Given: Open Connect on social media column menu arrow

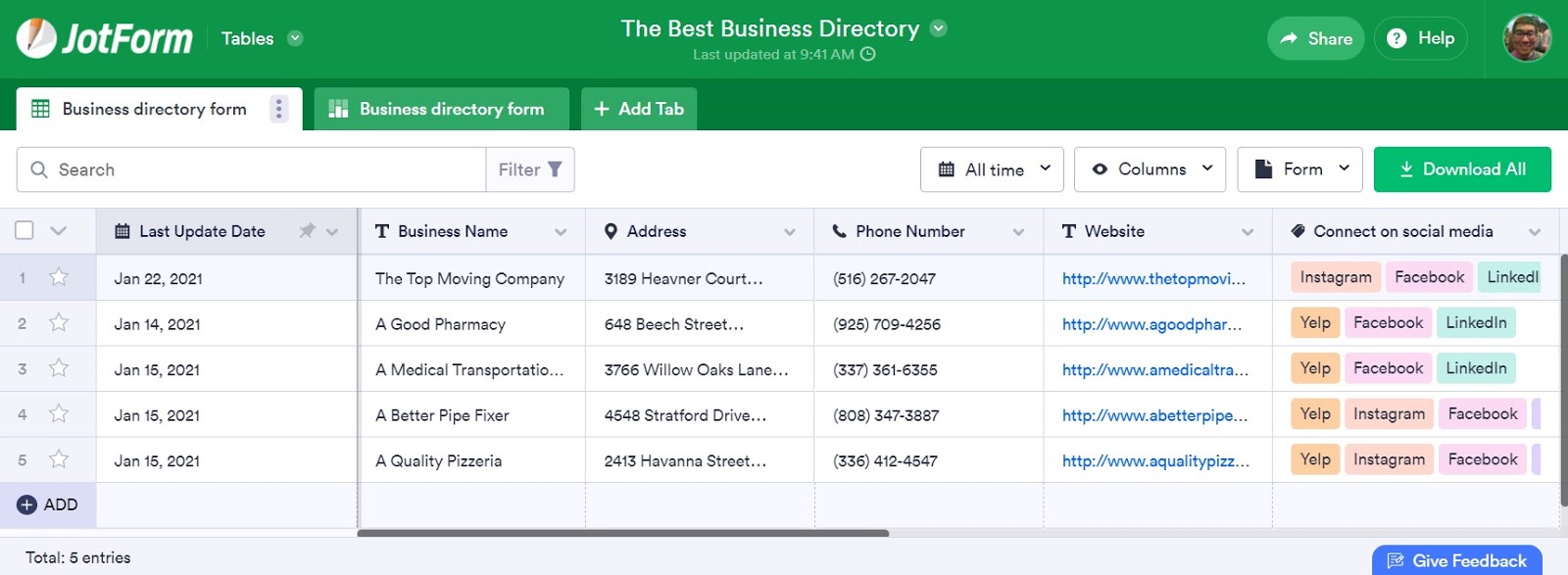Looking at the screenshot, I should click(x=1535, y=232).
